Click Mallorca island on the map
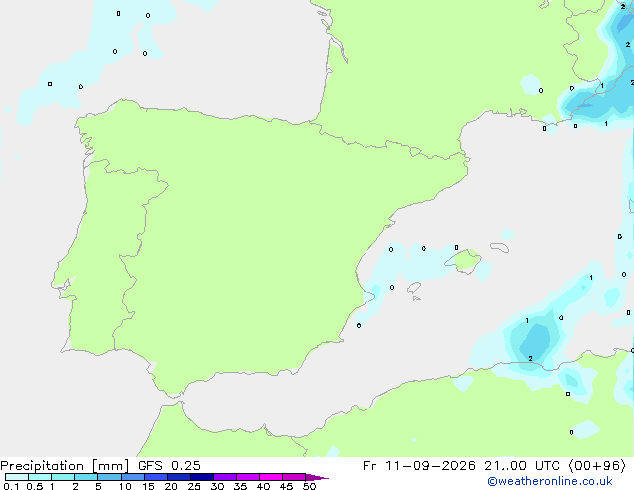This screenshot has height=490, width=634. pyautogui.click(x=464, y=261)
